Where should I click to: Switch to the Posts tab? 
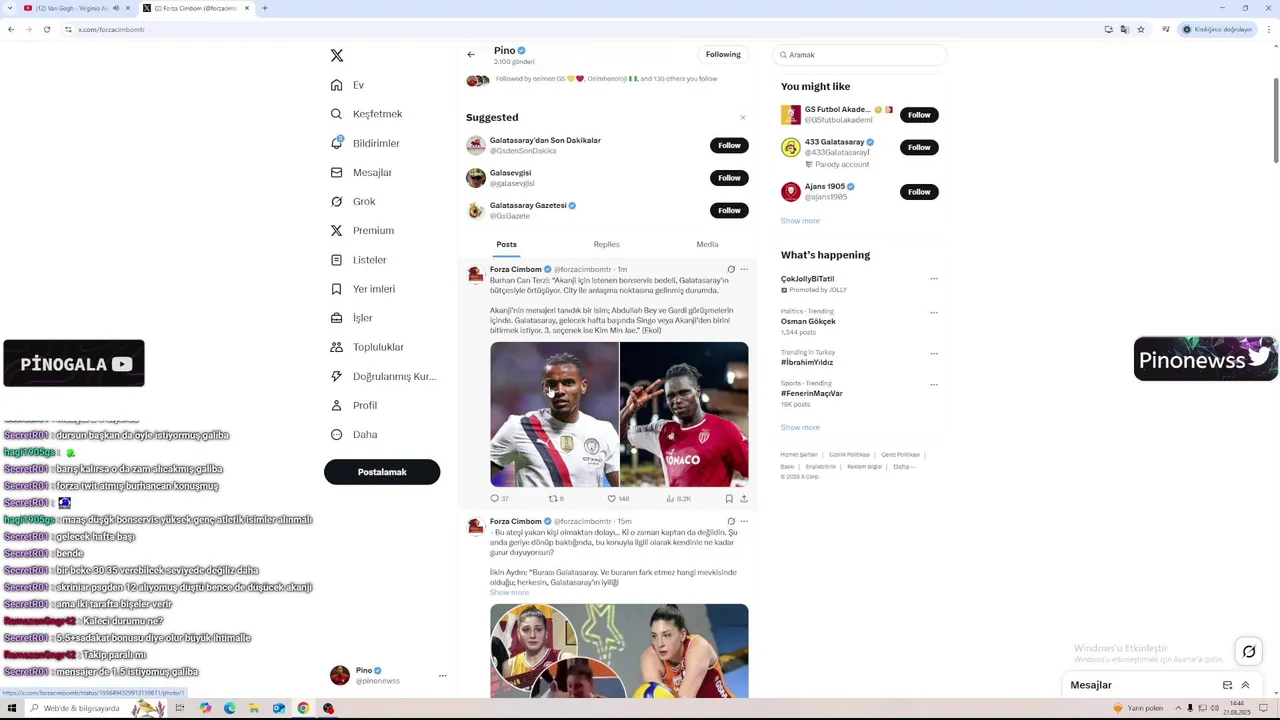[506, 244]
